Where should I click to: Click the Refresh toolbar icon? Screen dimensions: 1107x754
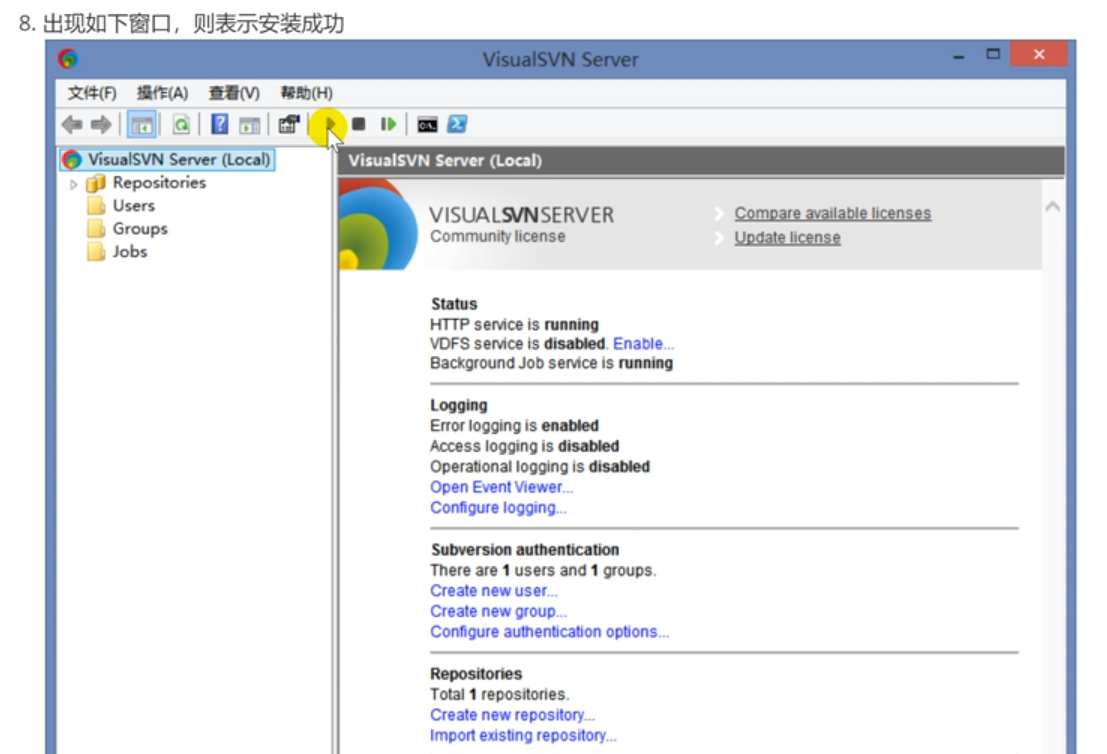181,125
